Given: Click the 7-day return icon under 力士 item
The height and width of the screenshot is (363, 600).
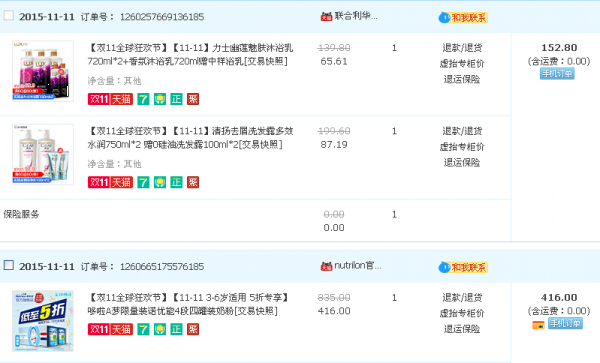Looking at the screenshot, I should click(143, 99).
